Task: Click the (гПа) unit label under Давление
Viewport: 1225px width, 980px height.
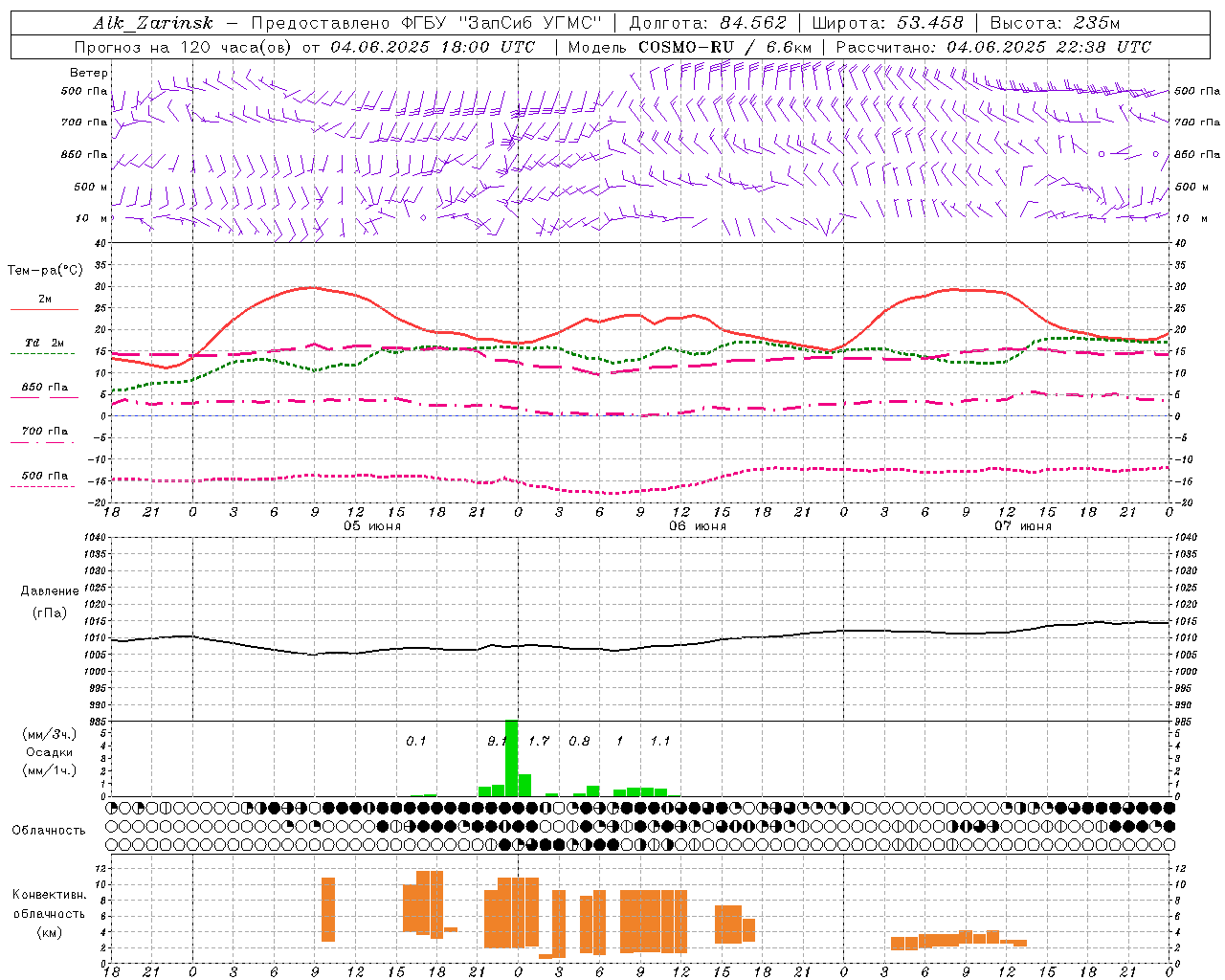Action: coord(50,613)
